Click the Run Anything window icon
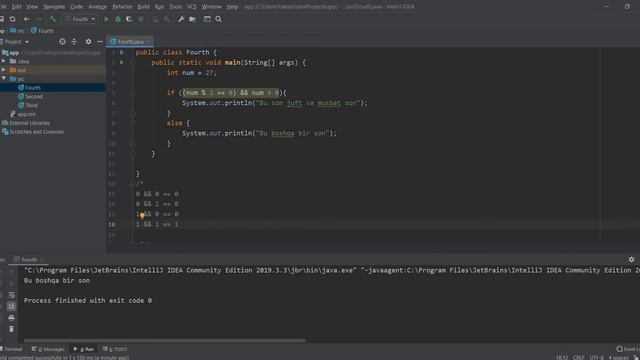 click(207, 19)
